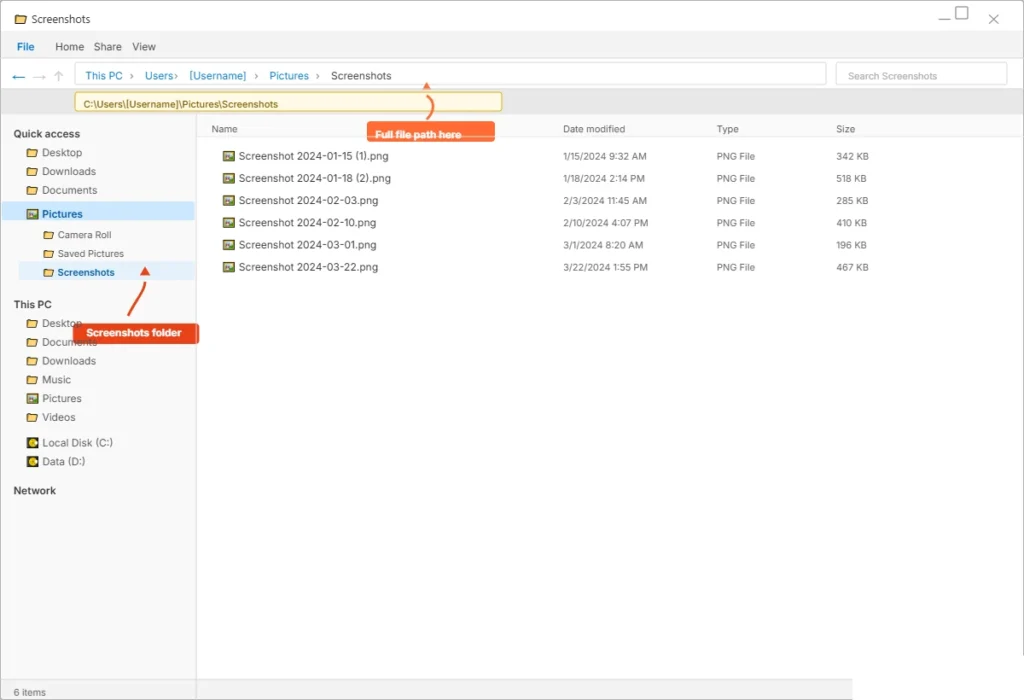1024x700 pixels.
Task: Expand the chevron after Pictures in breadcrumb
Action: tap(318, 76)
